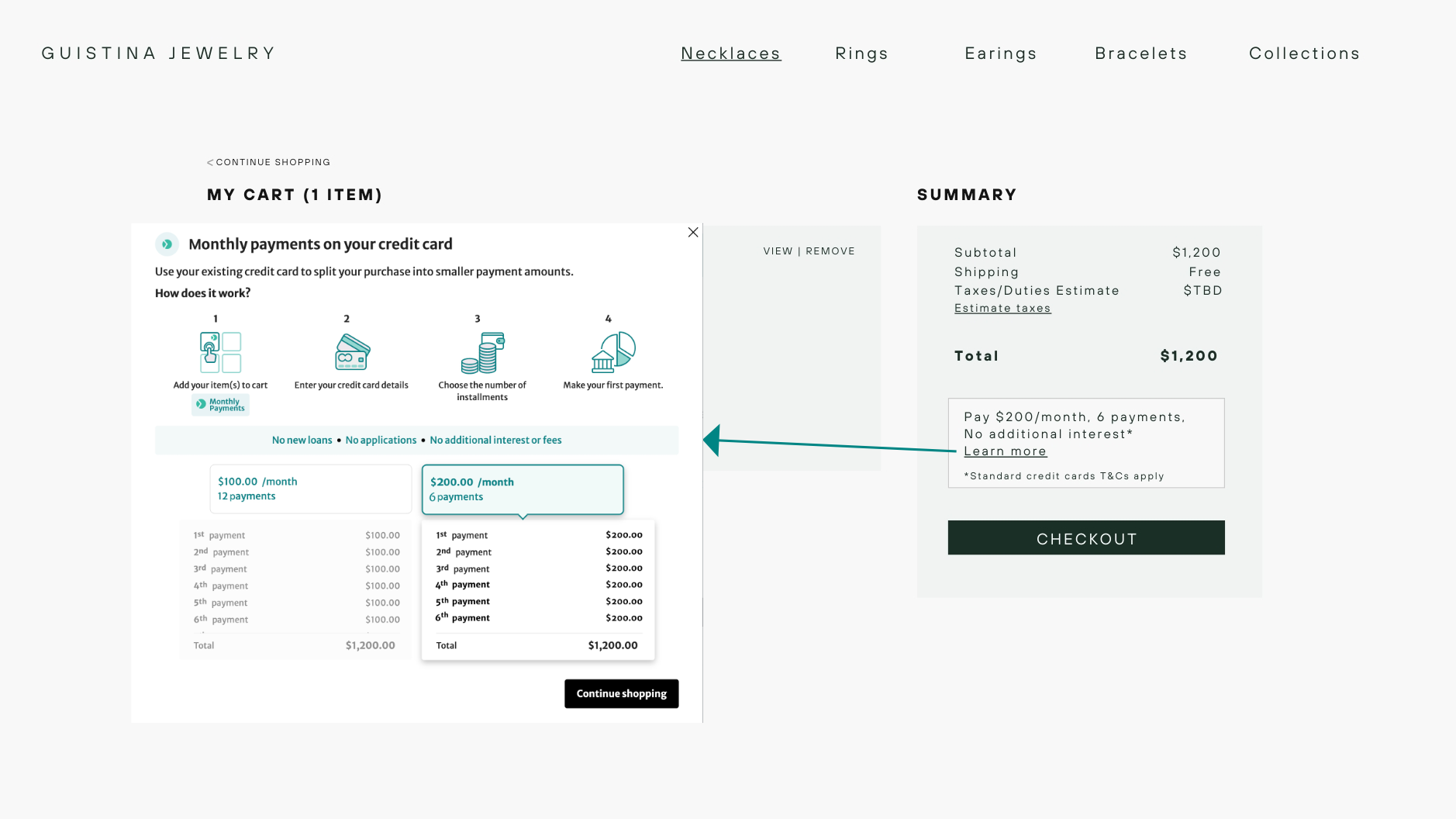The image size is (1456, 819).
Task: Click the coins installments icon
Action: [x=483, y=353]
